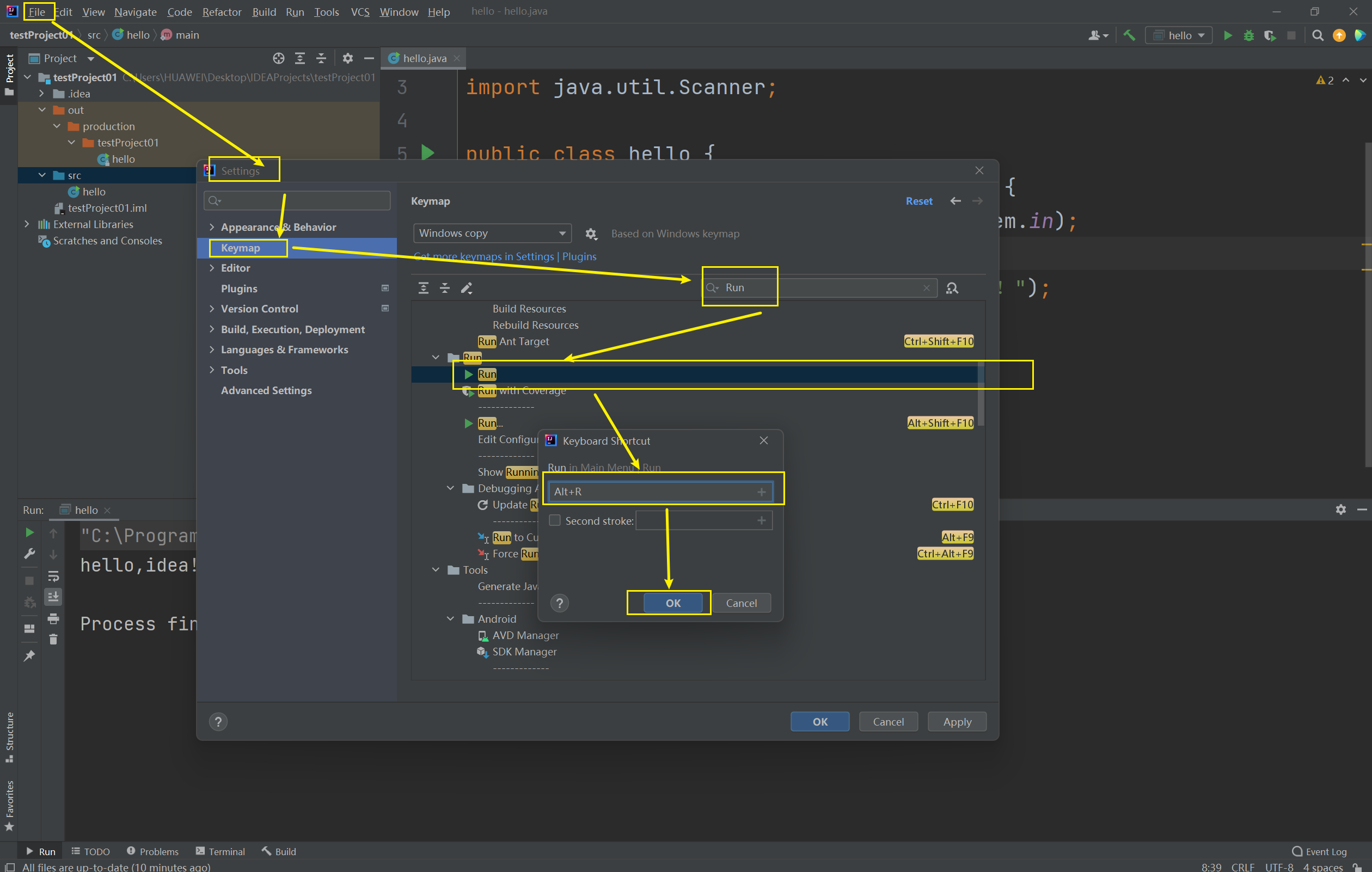
Task: Open the Refactor menu
Action: tap(222, 12)
